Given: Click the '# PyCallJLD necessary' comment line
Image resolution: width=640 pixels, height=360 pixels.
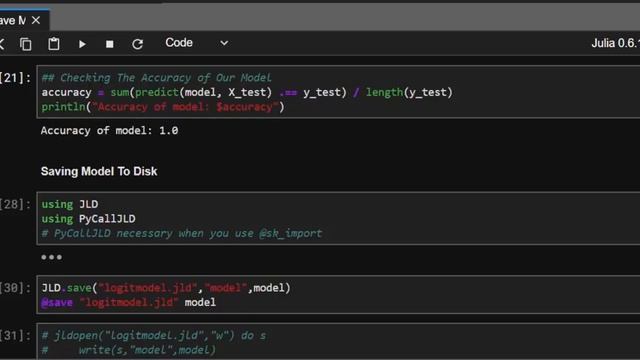Looking at the screenshot, I should [182, 233].
